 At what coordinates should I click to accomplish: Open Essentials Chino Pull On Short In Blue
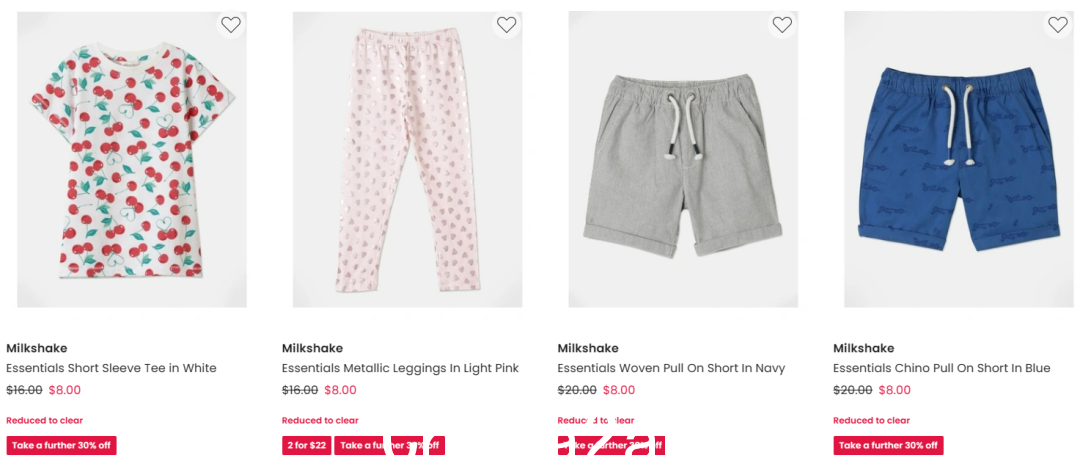tap(942, 368)
